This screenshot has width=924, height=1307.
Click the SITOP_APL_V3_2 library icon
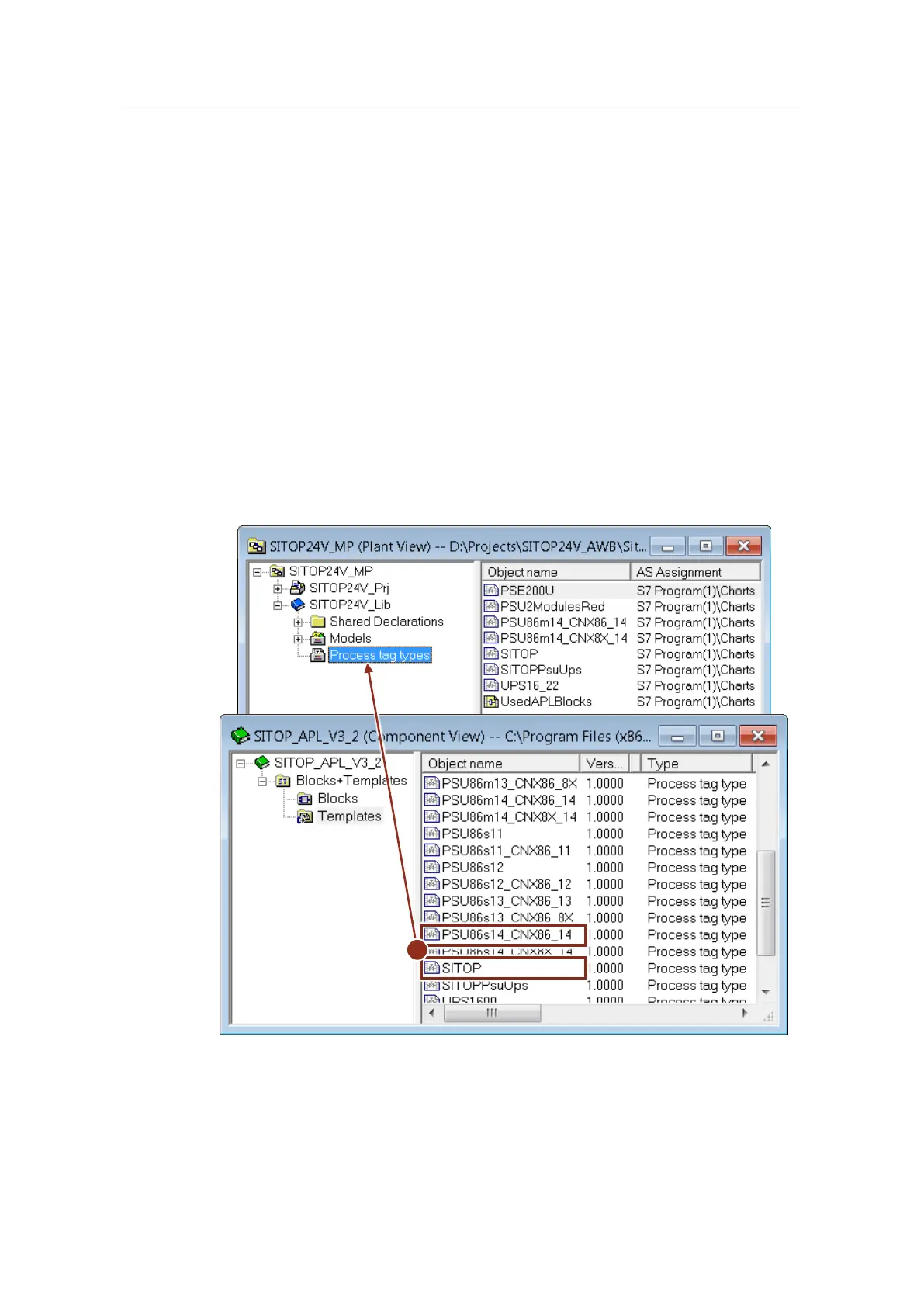pos(262,763)
